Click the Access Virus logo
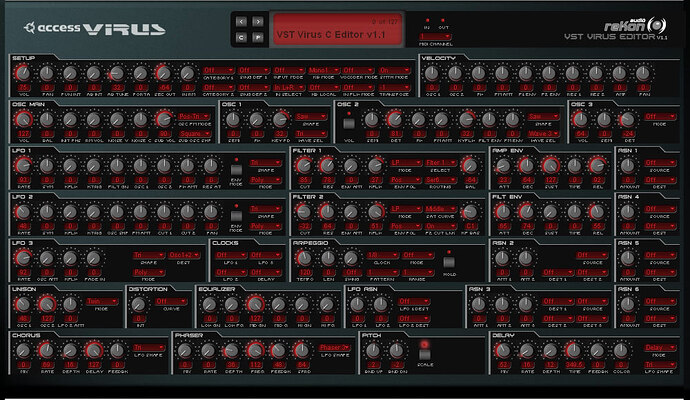This screenshot has width=690, height=400. [x=95, y=29]
